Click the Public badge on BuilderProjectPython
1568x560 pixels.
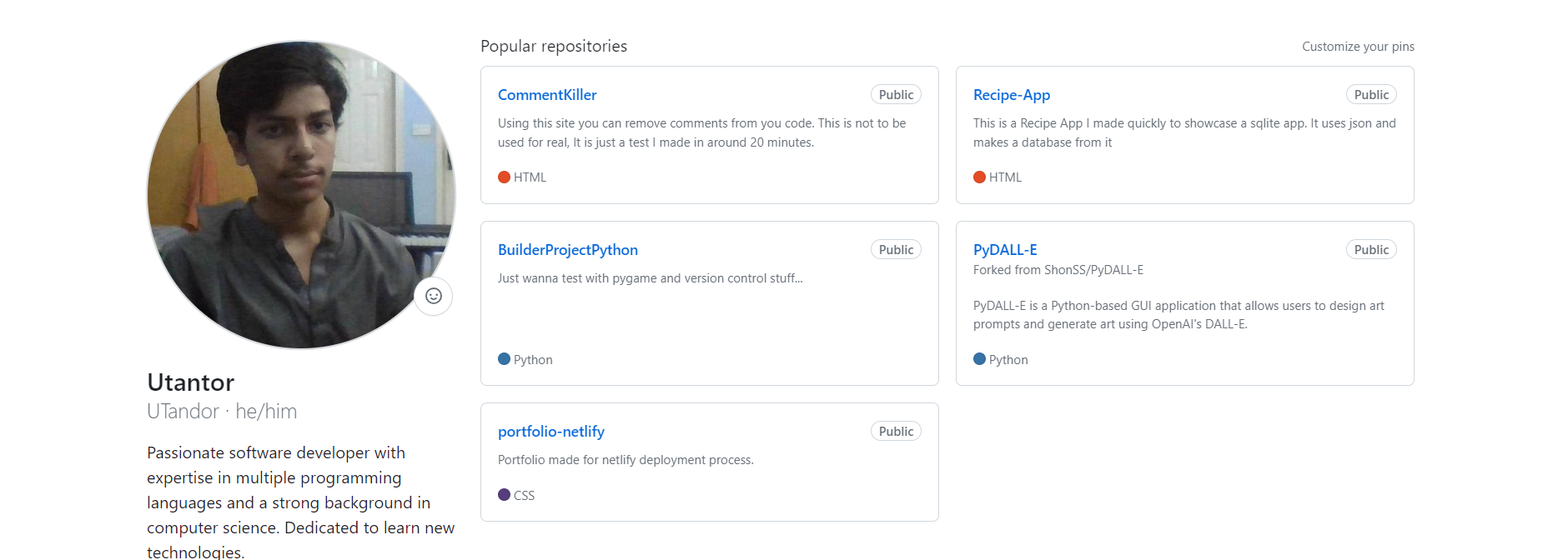[x=896, y=250]
